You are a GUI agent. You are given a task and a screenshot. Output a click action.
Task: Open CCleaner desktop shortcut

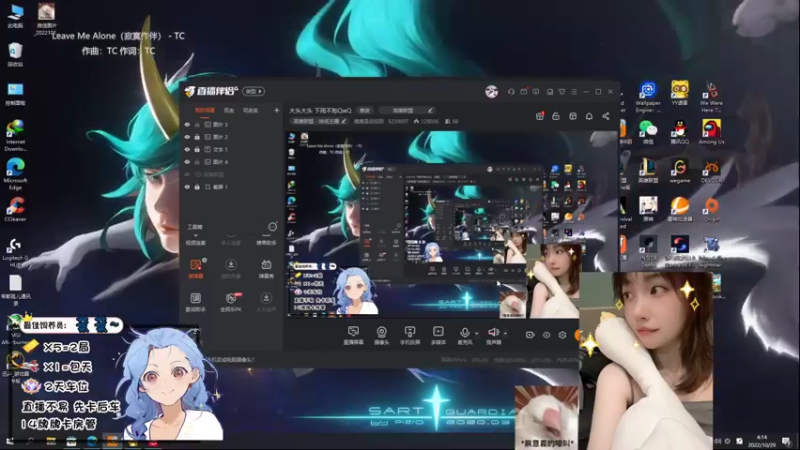pos(15,209)
